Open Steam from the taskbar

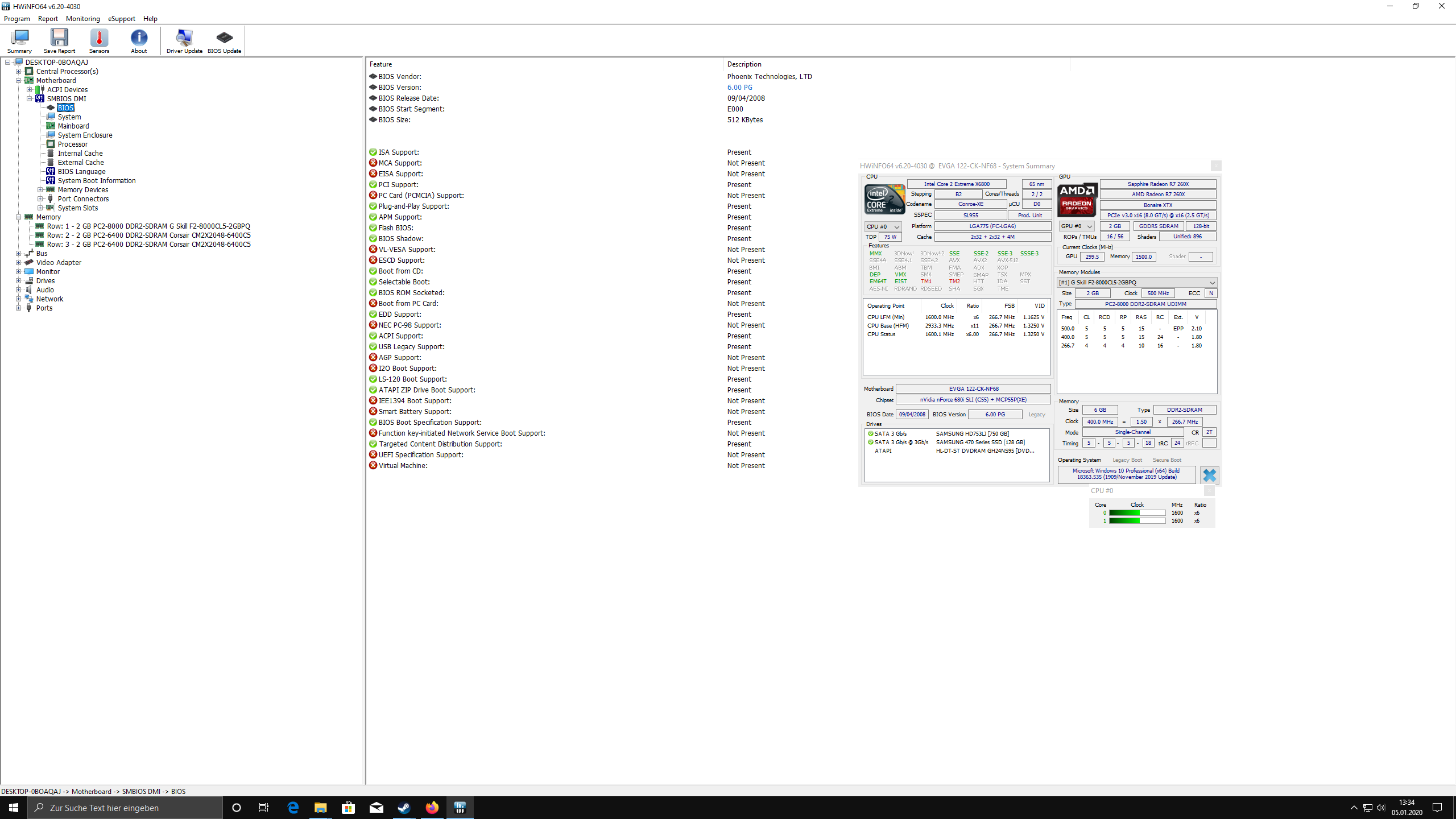point(404,808)
